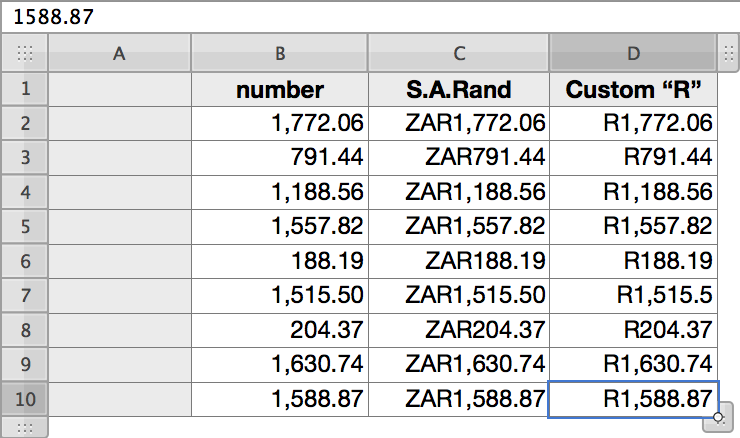Select the row 10 header

coord(25,399)
